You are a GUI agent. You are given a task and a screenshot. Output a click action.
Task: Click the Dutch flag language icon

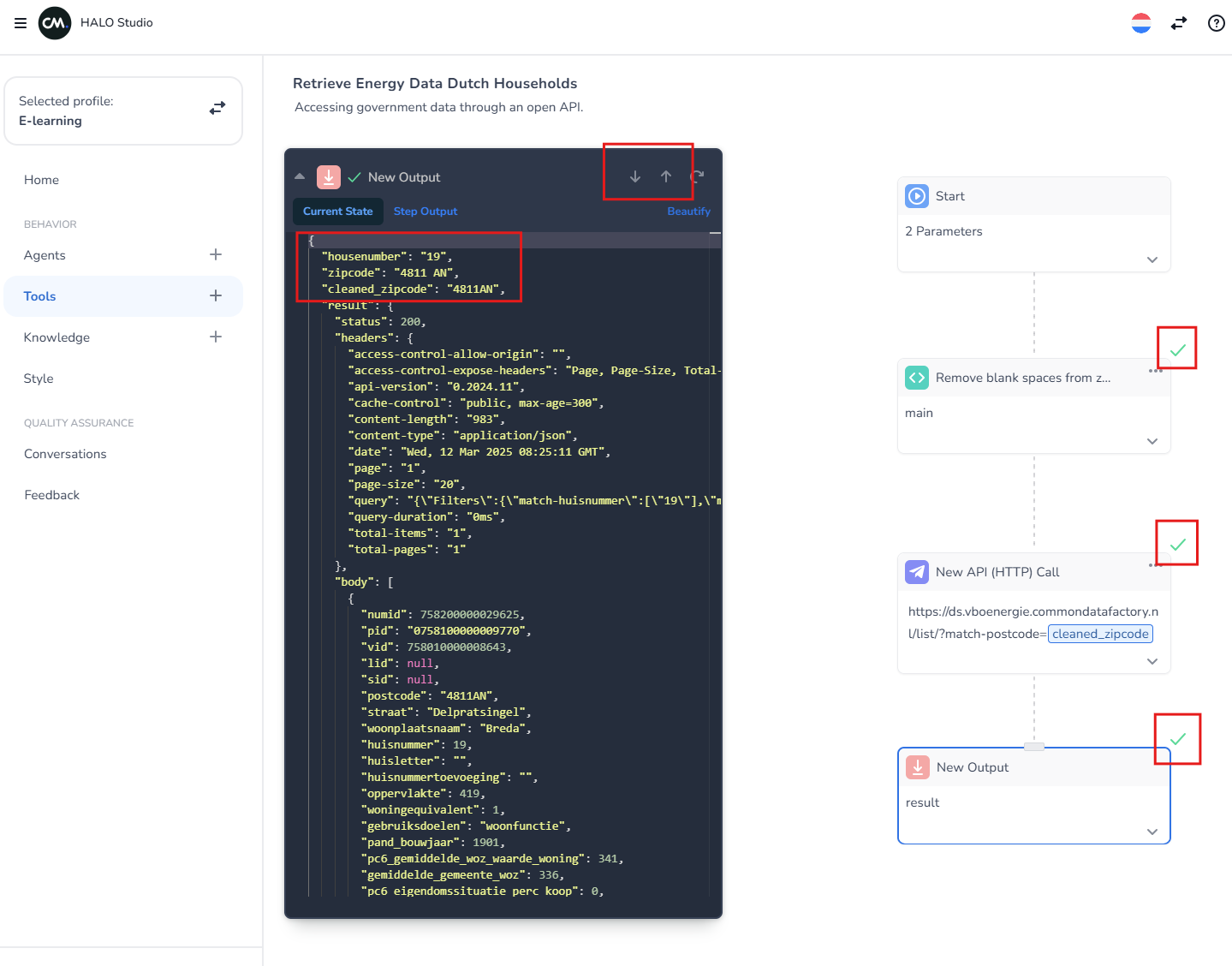point(1140,23)
